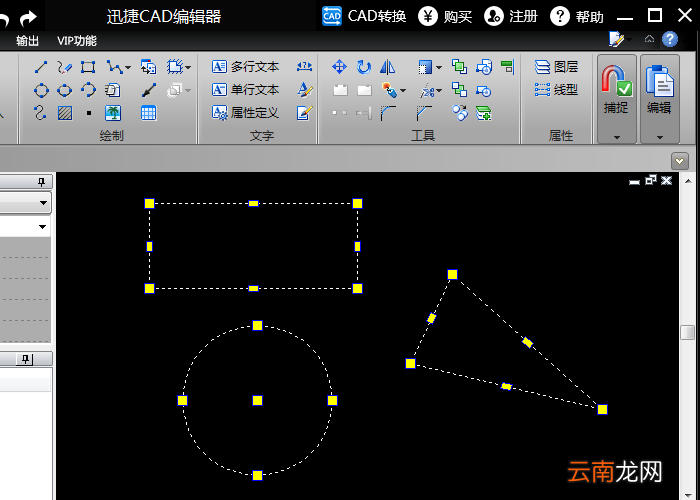Toggle the pin on lower left panel
The height and width of the screenshot is (500, 700).
pos(25,359)
